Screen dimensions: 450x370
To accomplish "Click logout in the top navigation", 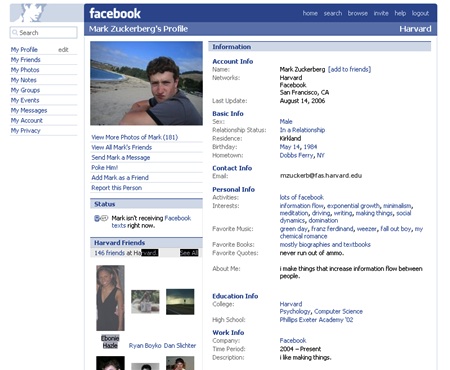I will pos(420,13).
